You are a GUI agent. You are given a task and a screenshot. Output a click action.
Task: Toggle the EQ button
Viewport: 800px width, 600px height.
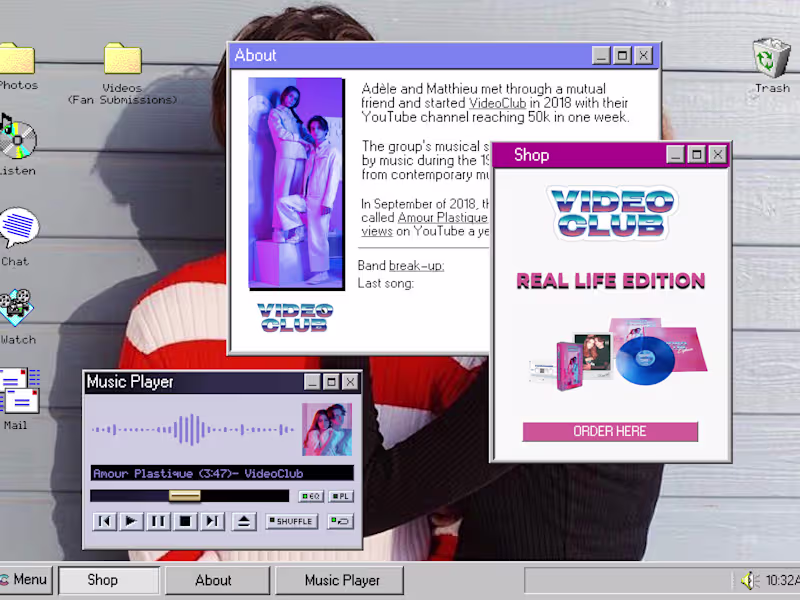click(311, 496)
